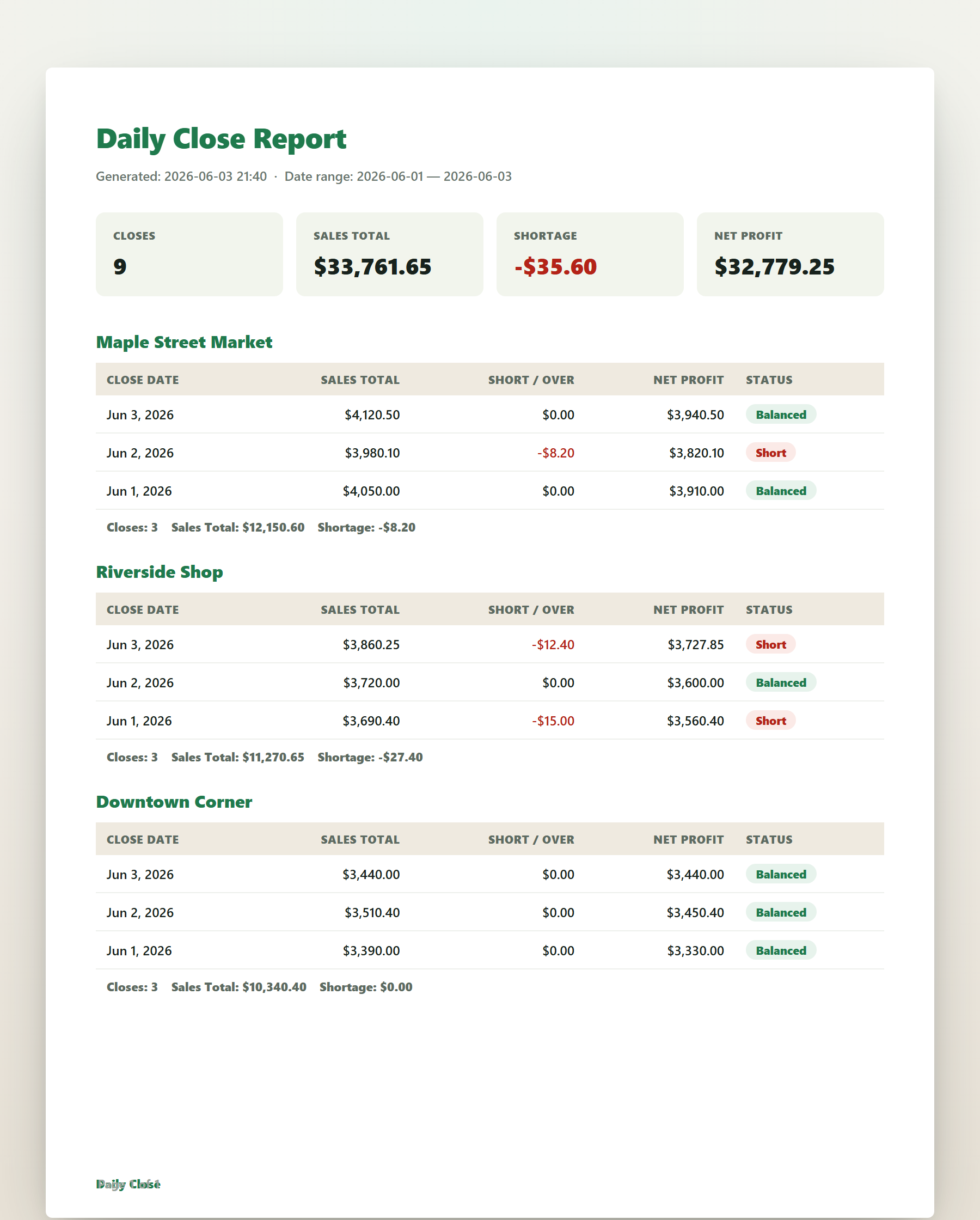Click net profit $3,820.10

point(696,453)
